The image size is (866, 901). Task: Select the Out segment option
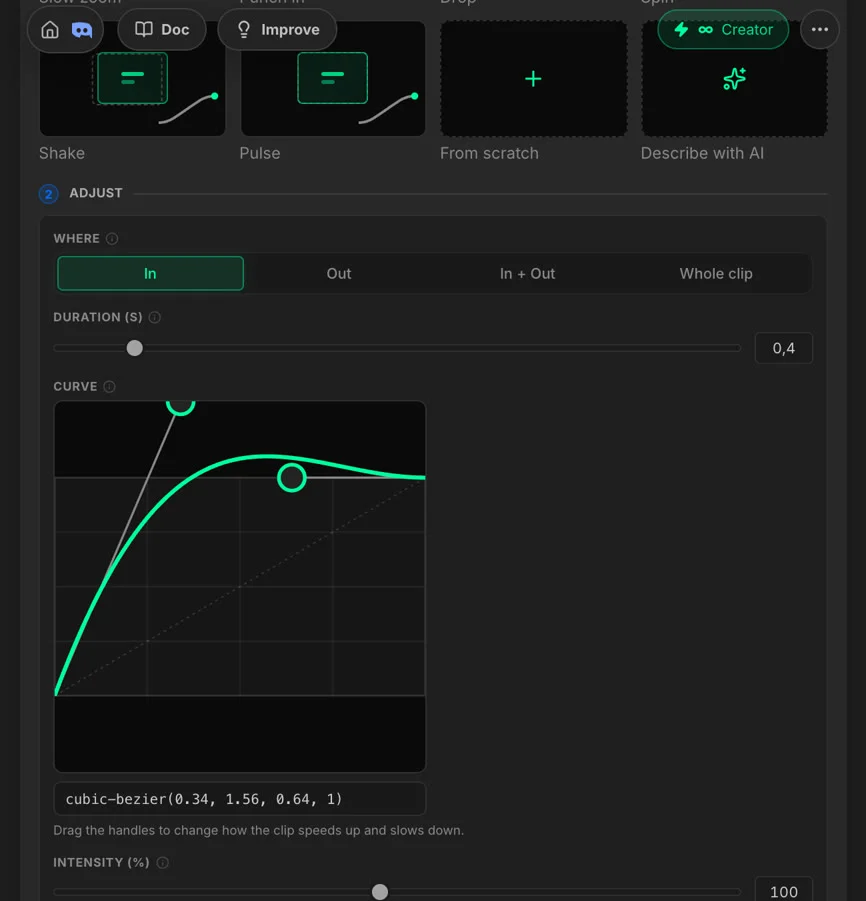pos(339,274)
